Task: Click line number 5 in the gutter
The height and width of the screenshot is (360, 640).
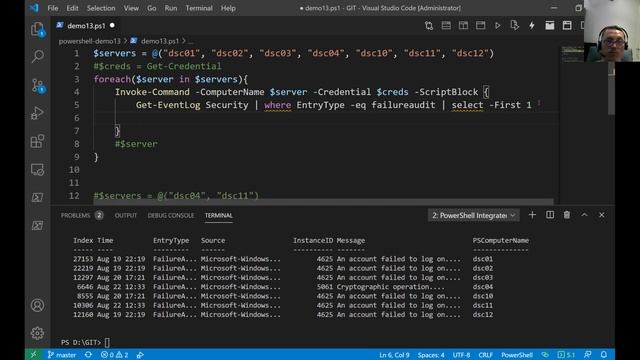Action: tap(76, 105)
